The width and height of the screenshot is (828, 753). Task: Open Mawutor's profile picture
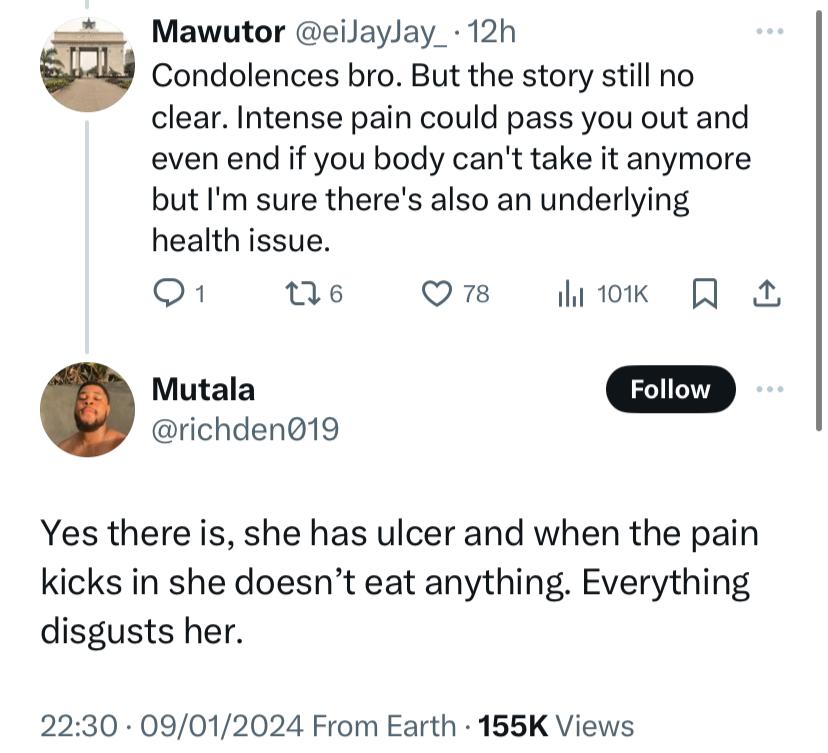click(x=87, y=64)
